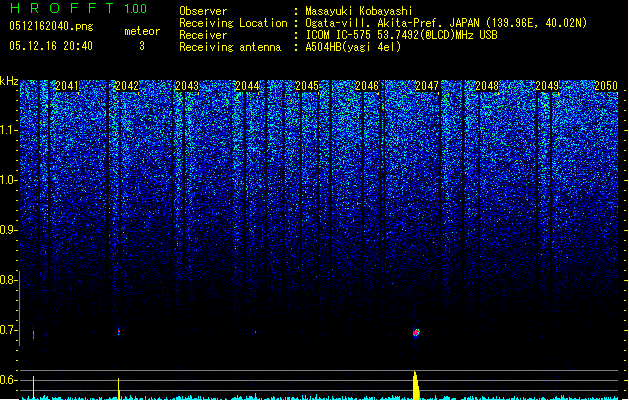Click the bright red meteor echo below 2047
629x400 pixels.
(416, 332)
